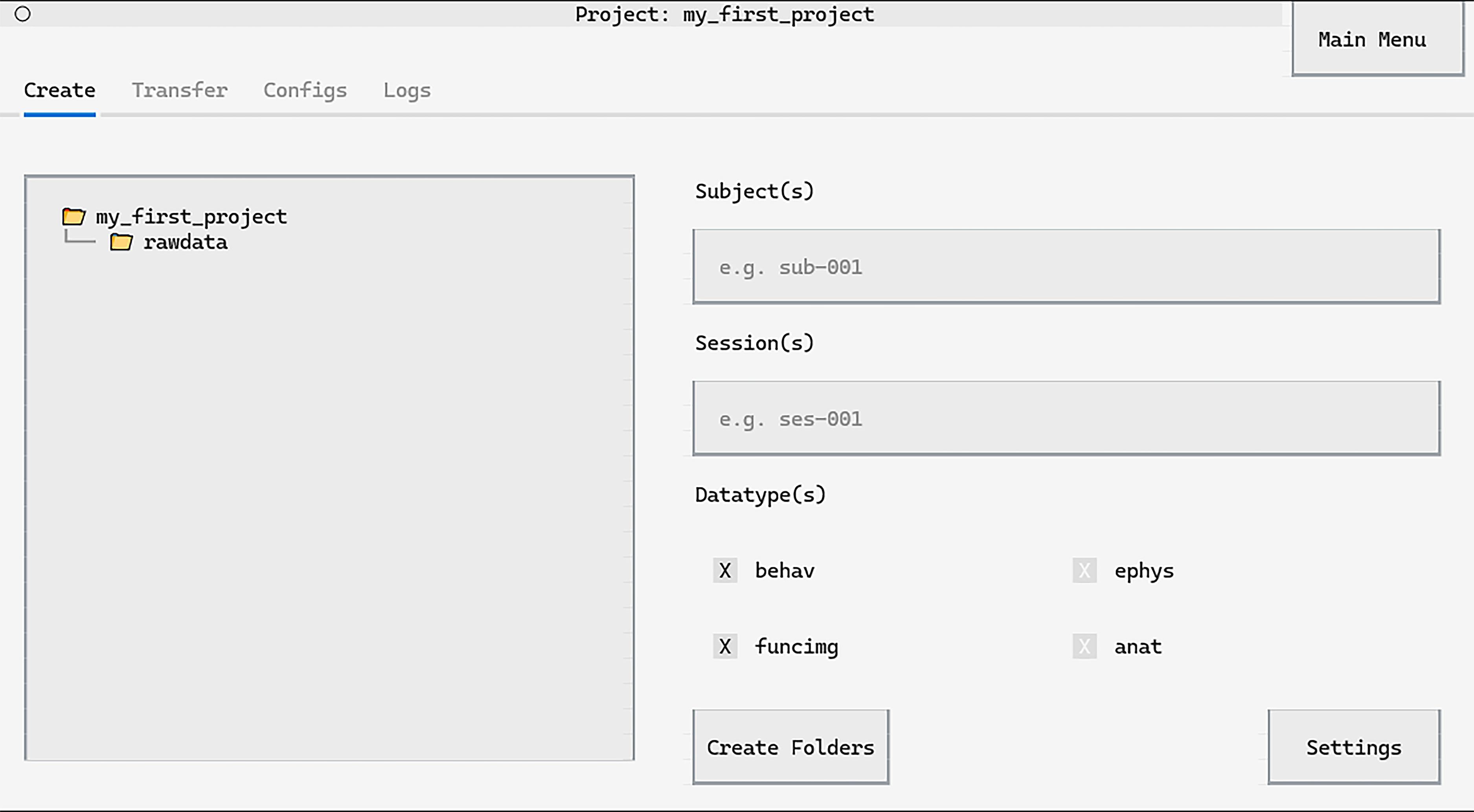1474x812 pixels.
Task: Select the rawdata tree node label
Action: coord(186,242)
